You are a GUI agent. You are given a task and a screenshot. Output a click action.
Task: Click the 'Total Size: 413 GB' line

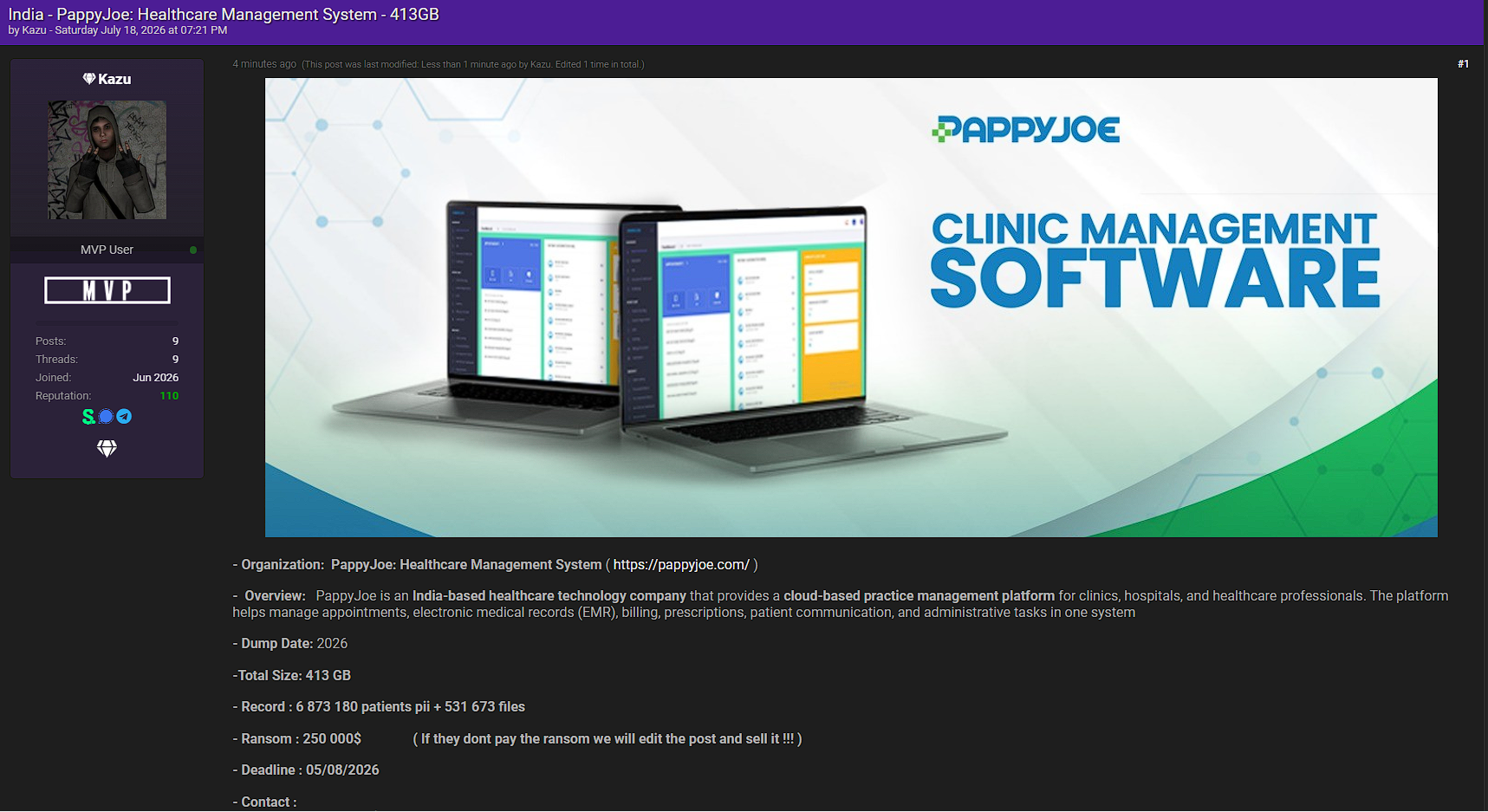click(291, 676)
